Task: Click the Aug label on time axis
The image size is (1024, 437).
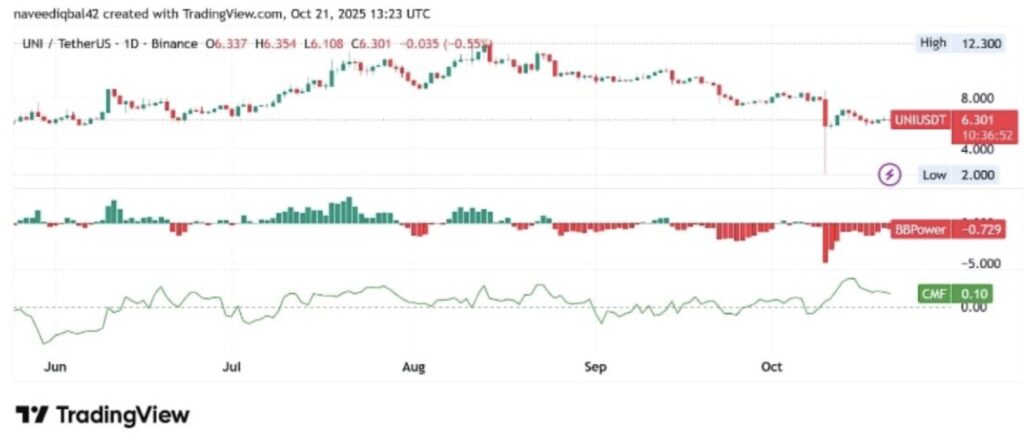Action: click(x=412, y=368)
